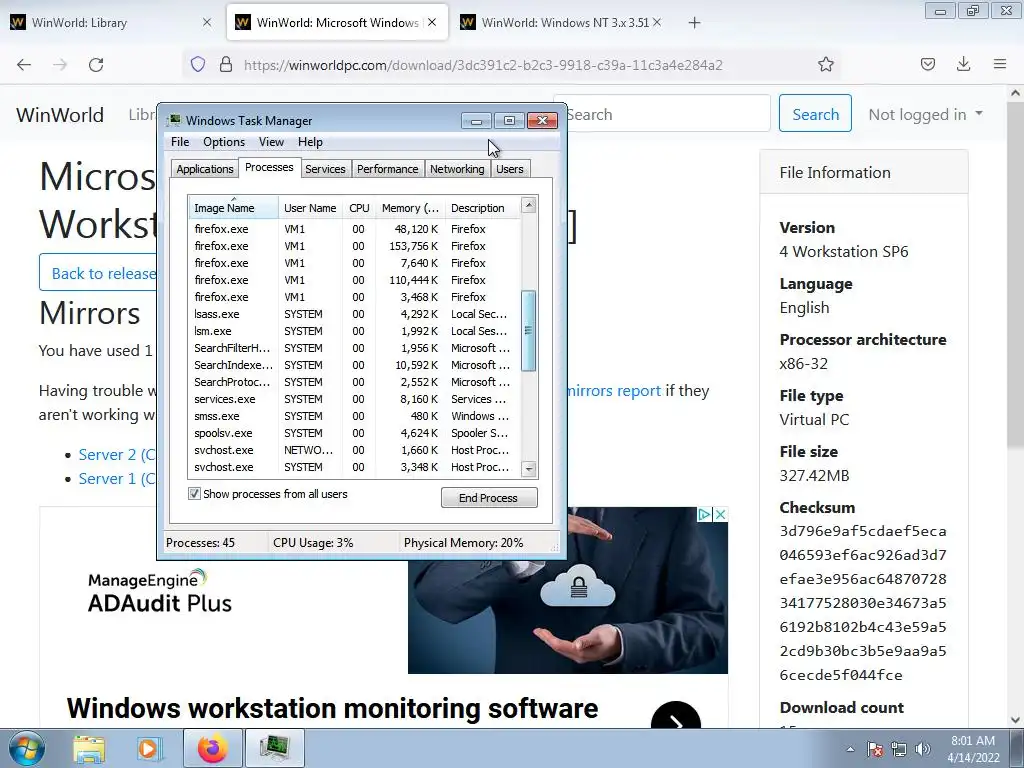Select the spoolsv.exe process row
This screenshot has width=1024, height=768.
click(x=355, y=433)
